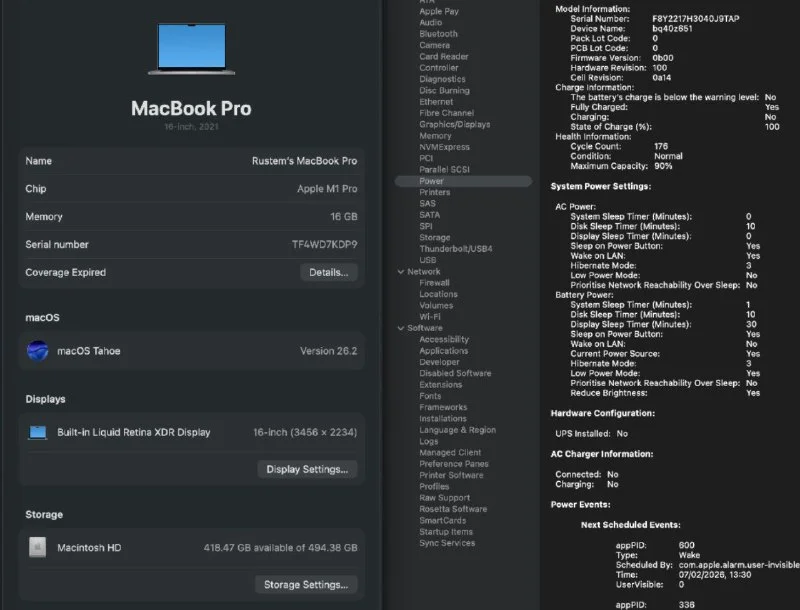800x610 pixels.
Task: Select the NVMExpress entry
Action: [444, 147]
